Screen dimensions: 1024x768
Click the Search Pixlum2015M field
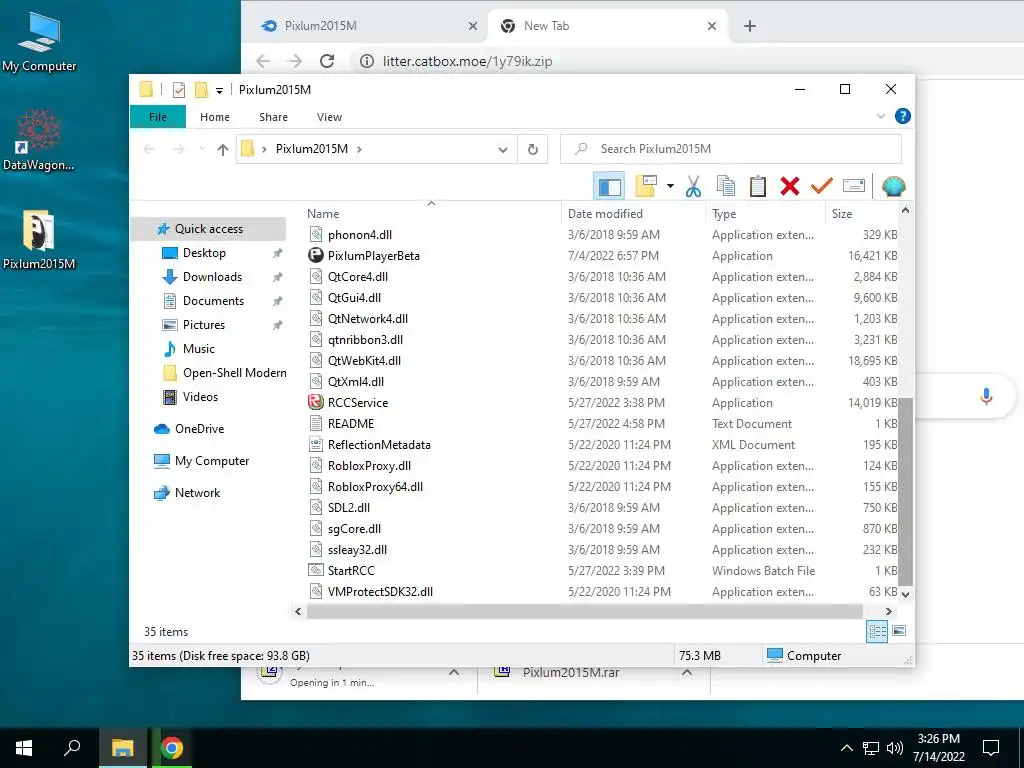point(731,150)
